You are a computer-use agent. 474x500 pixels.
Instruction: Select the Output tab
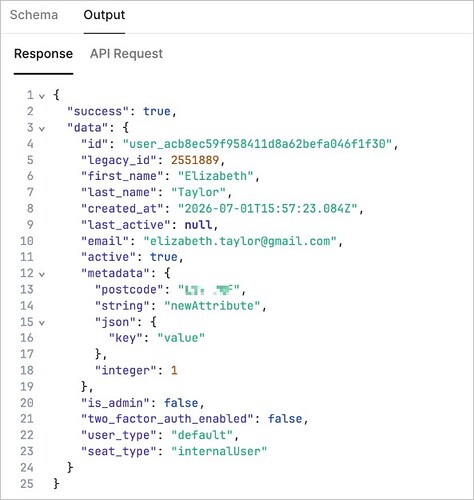coord(104,15)
